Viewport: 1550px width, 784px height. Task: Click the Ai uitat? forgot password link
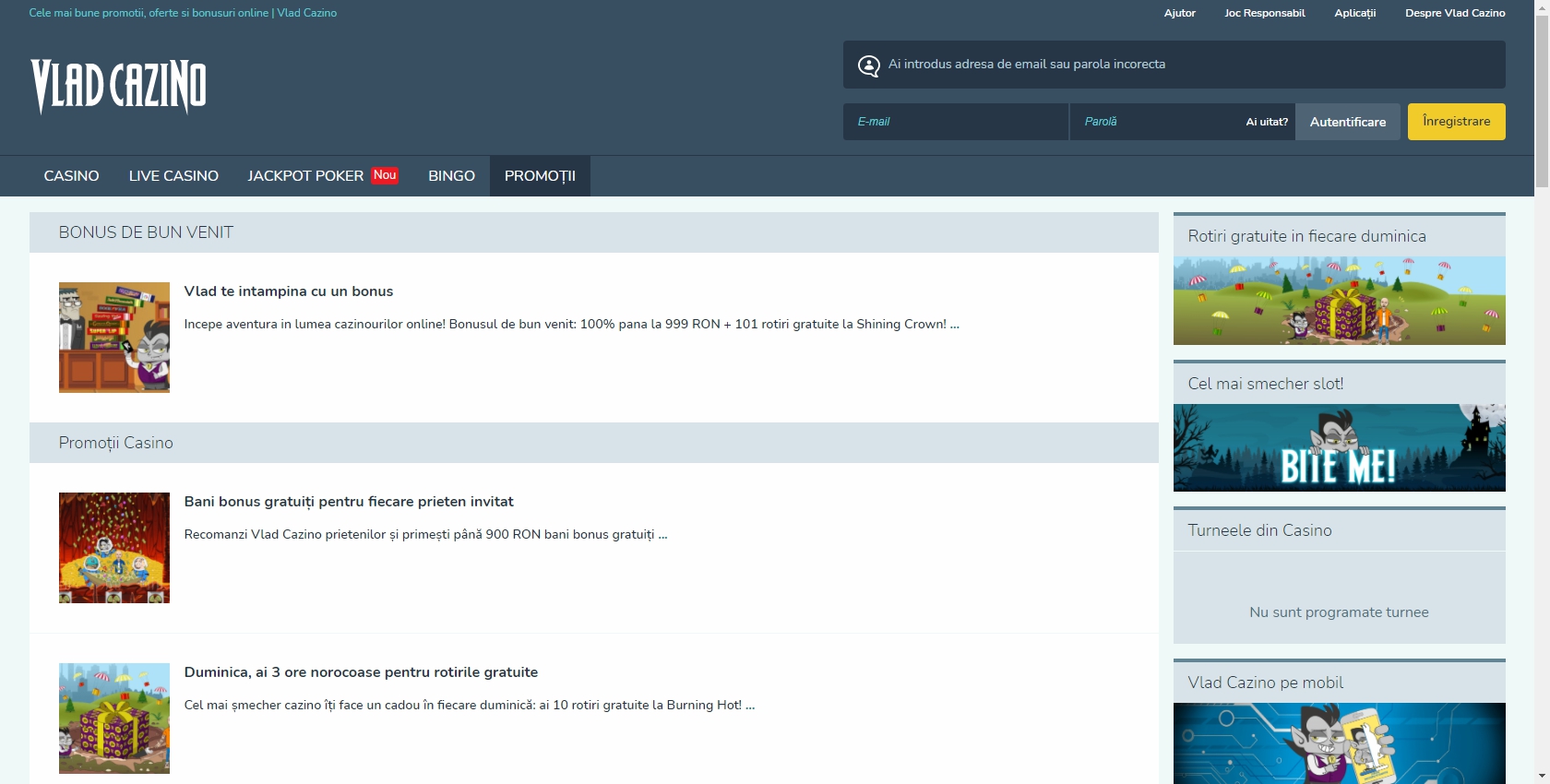[x=1267, y=122]
